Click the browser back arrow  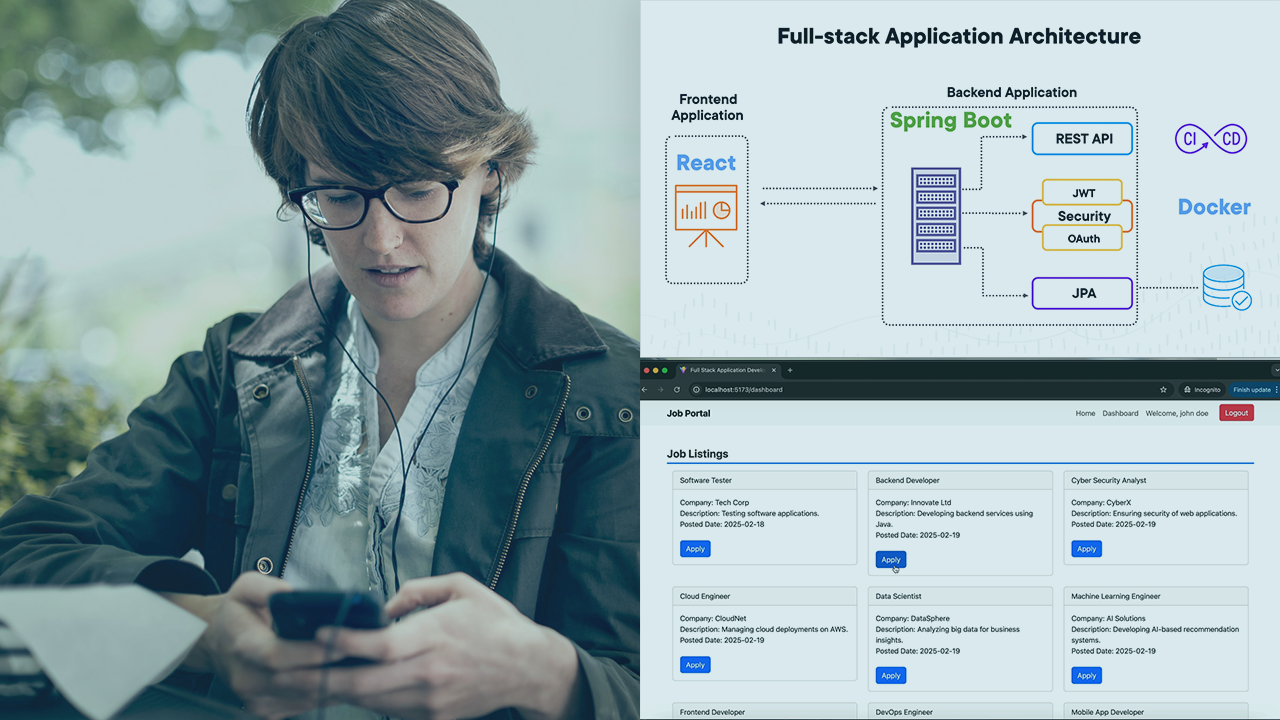(645, 390)
